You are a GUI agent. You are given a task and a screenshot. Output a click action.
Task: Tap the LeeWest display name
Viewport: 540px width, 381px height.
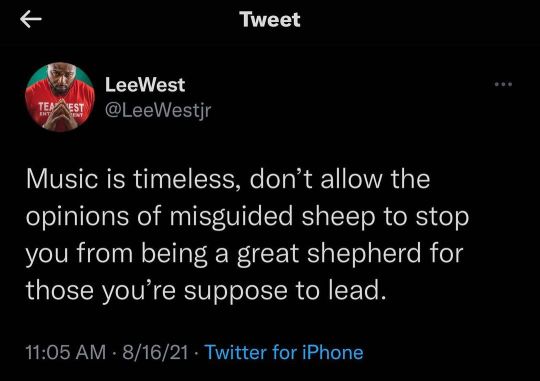145,85
